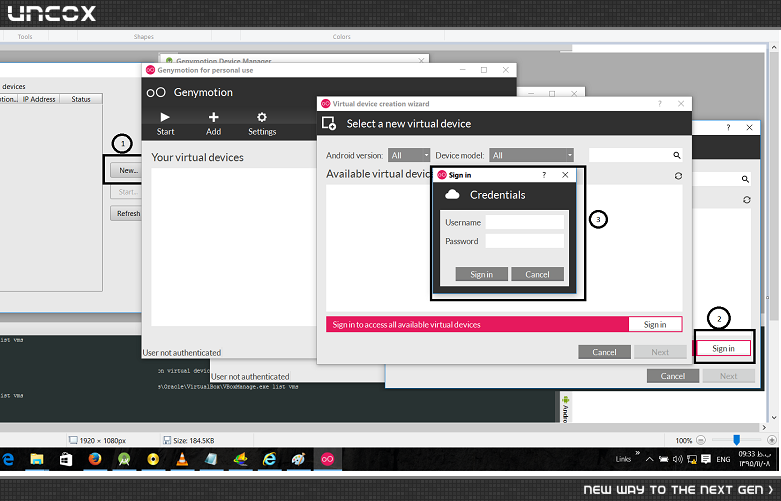Click Genymotion icon in taskbar

tap(327, 459)
